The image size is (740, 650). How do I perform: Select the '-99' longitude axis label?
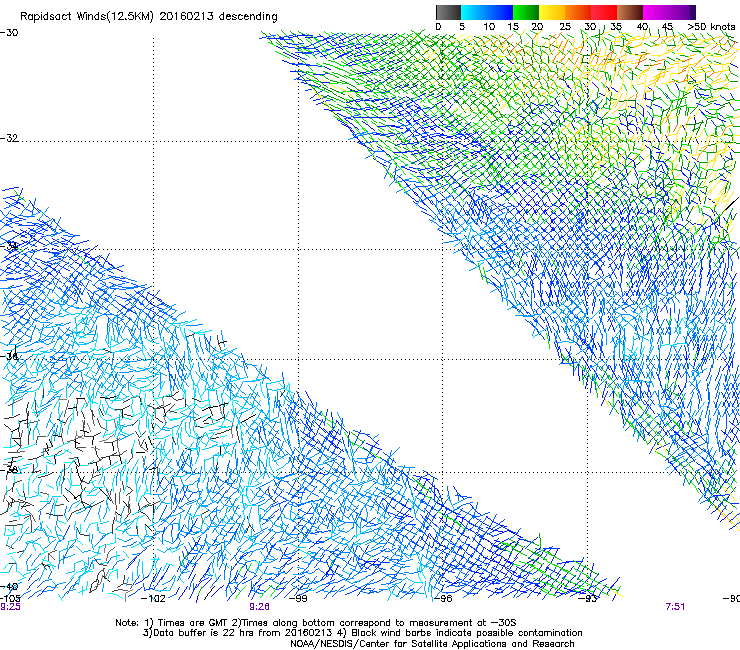click(x=298, y=598)
